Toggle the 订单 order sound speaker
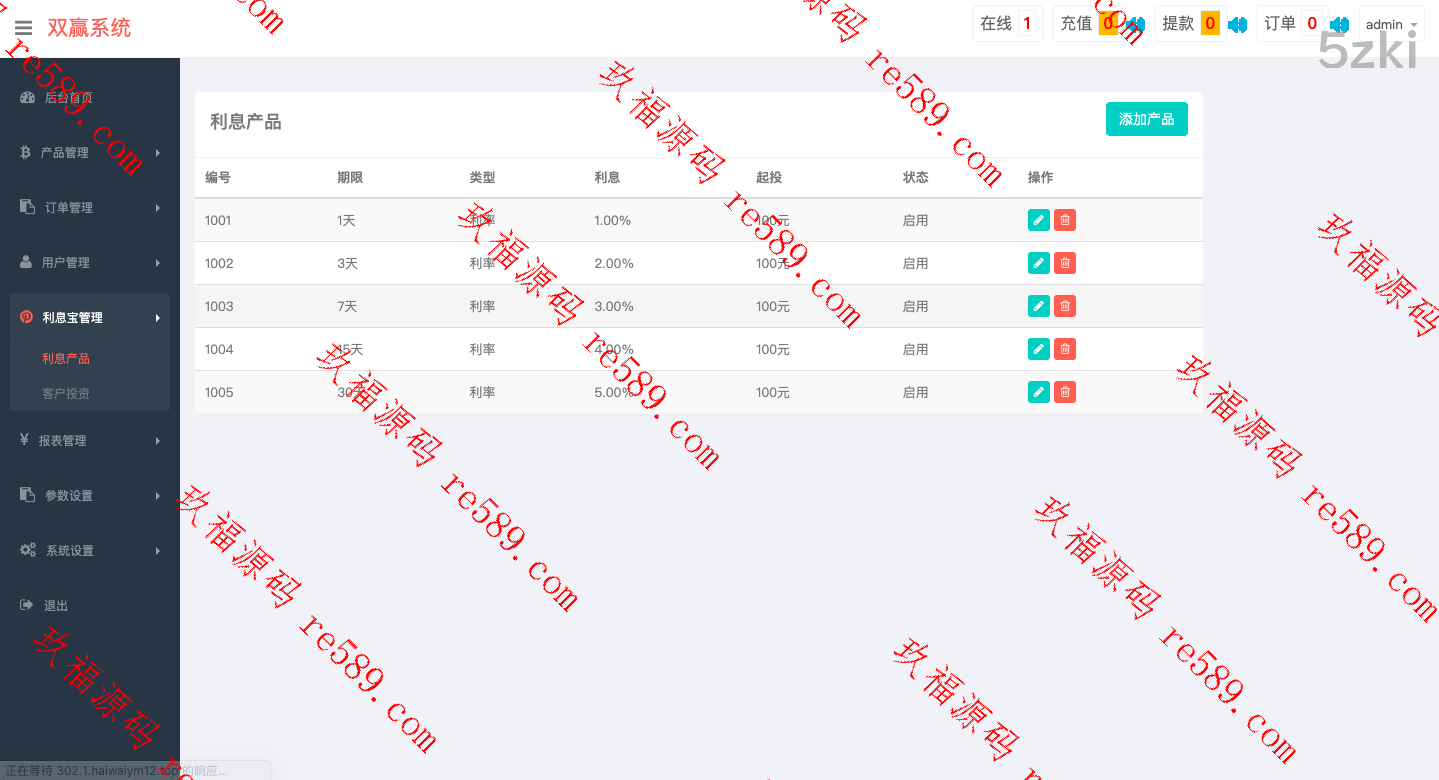The image size is (1439, 780). click(x=1340, y=25)
